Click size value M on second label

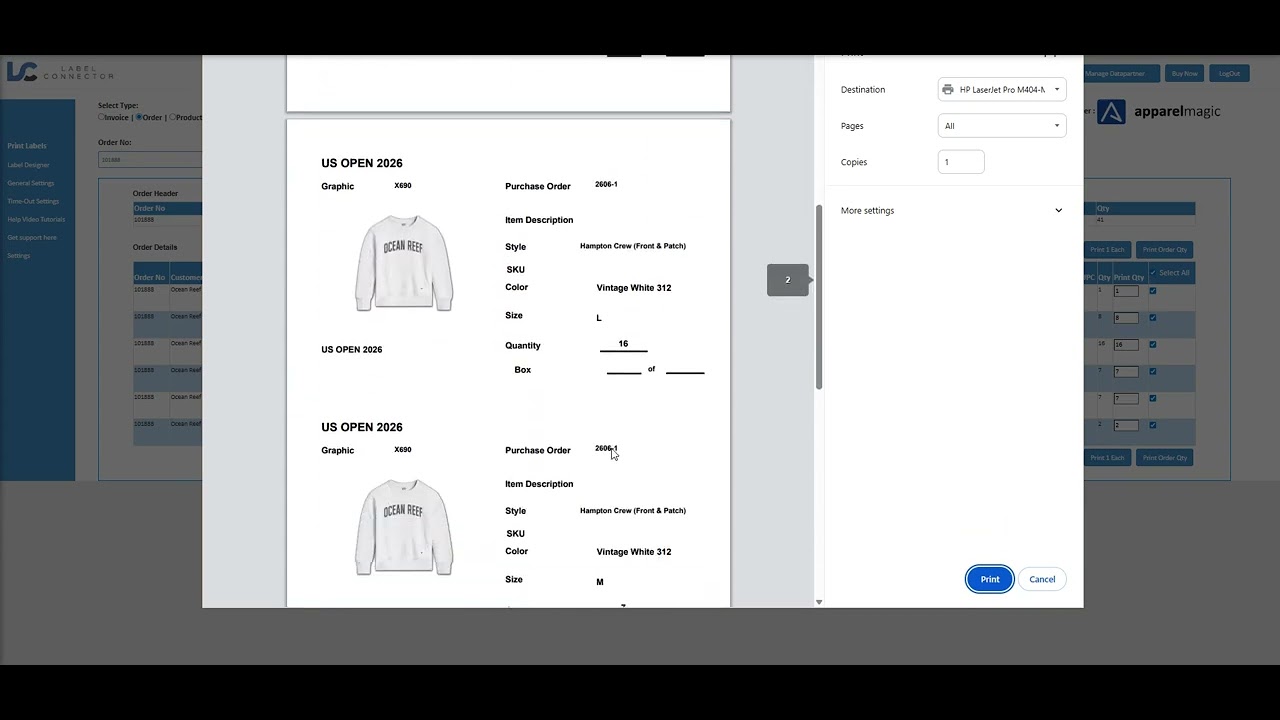coord(600,582)
